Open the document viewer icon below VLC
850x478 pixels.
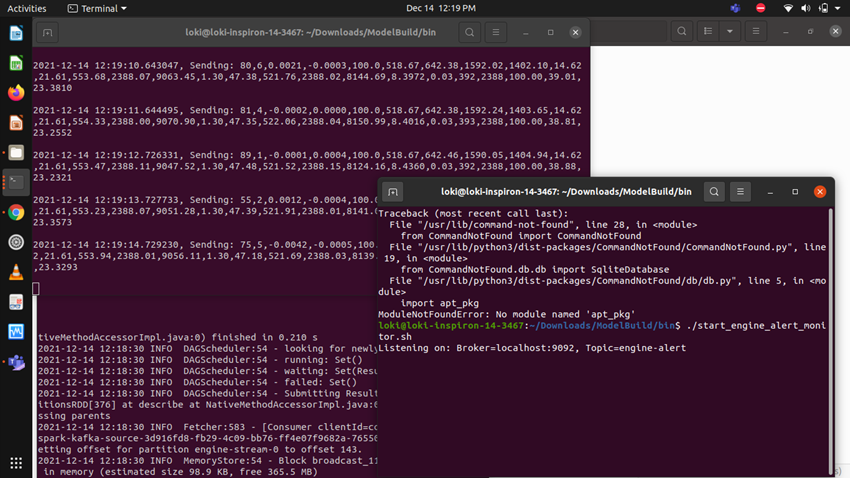click(x=16, y=302)
